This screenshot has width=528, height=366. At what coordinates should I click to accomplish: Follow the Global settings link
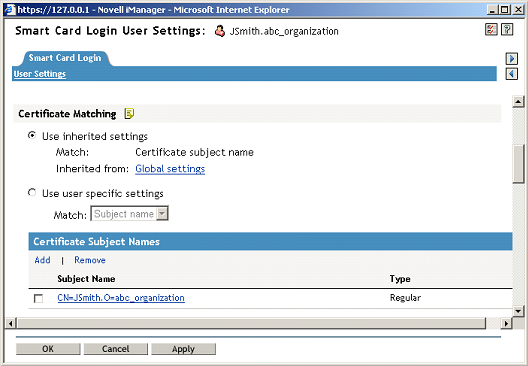point(170,169)
